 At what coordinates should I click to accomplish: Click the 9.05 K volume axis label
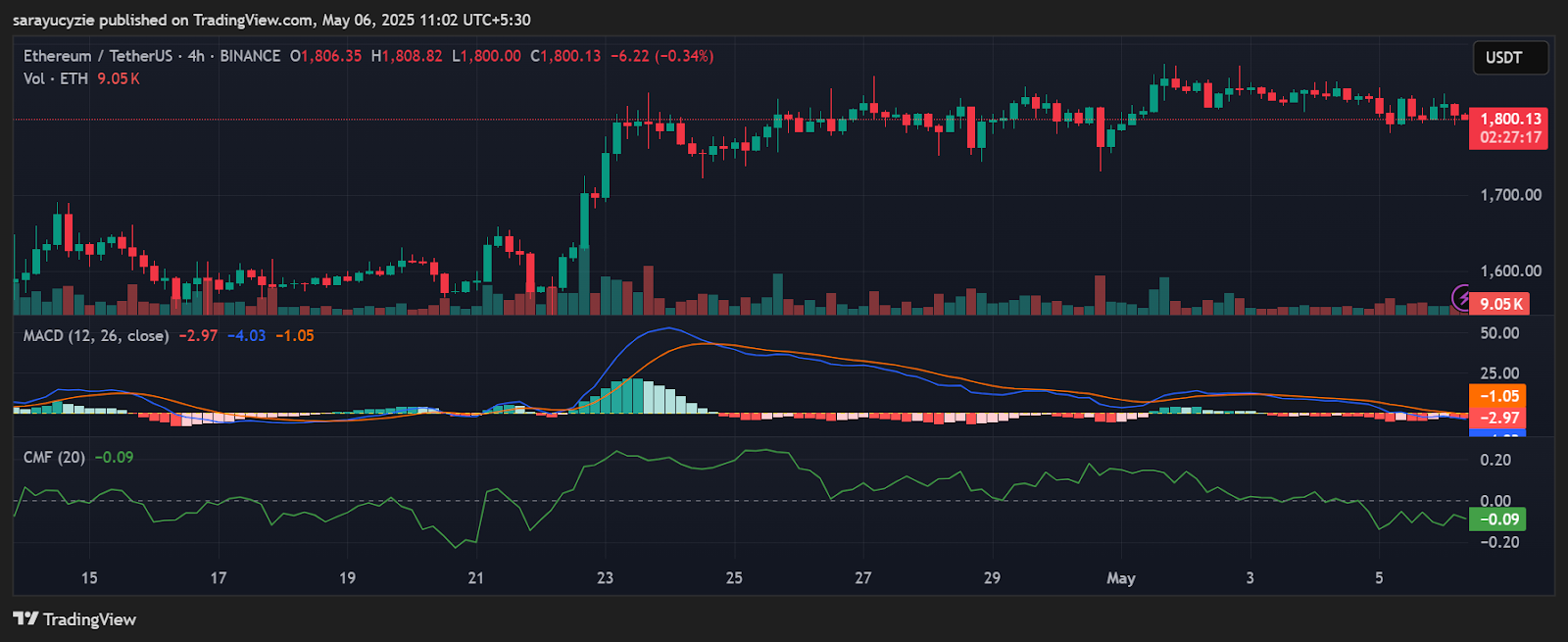click(1500, 304)
